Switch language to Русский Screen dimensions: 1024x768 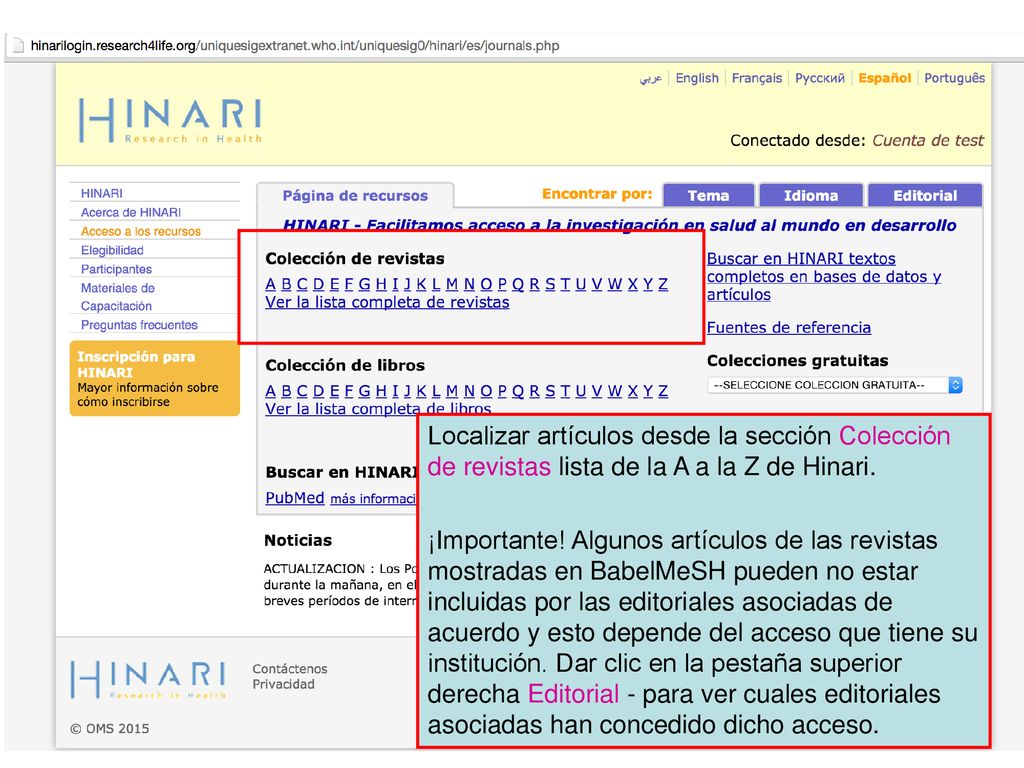coord(820,78)
